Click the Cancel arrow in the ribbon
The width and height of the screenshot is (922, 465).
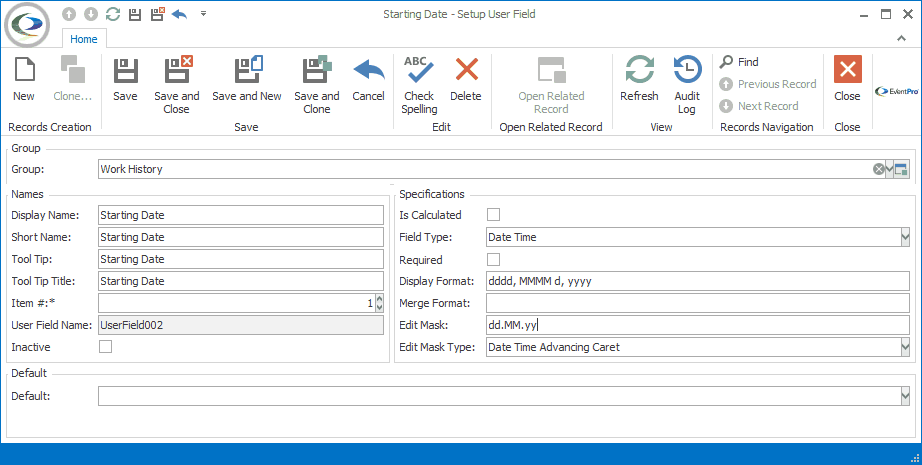click(x=369, y=69)
